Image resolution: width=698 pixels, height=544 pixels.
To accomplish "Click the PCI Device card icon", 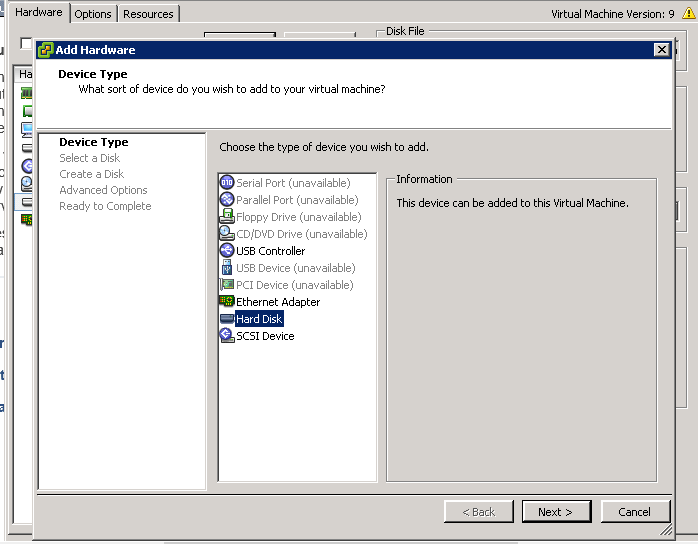I will point(227,284).
